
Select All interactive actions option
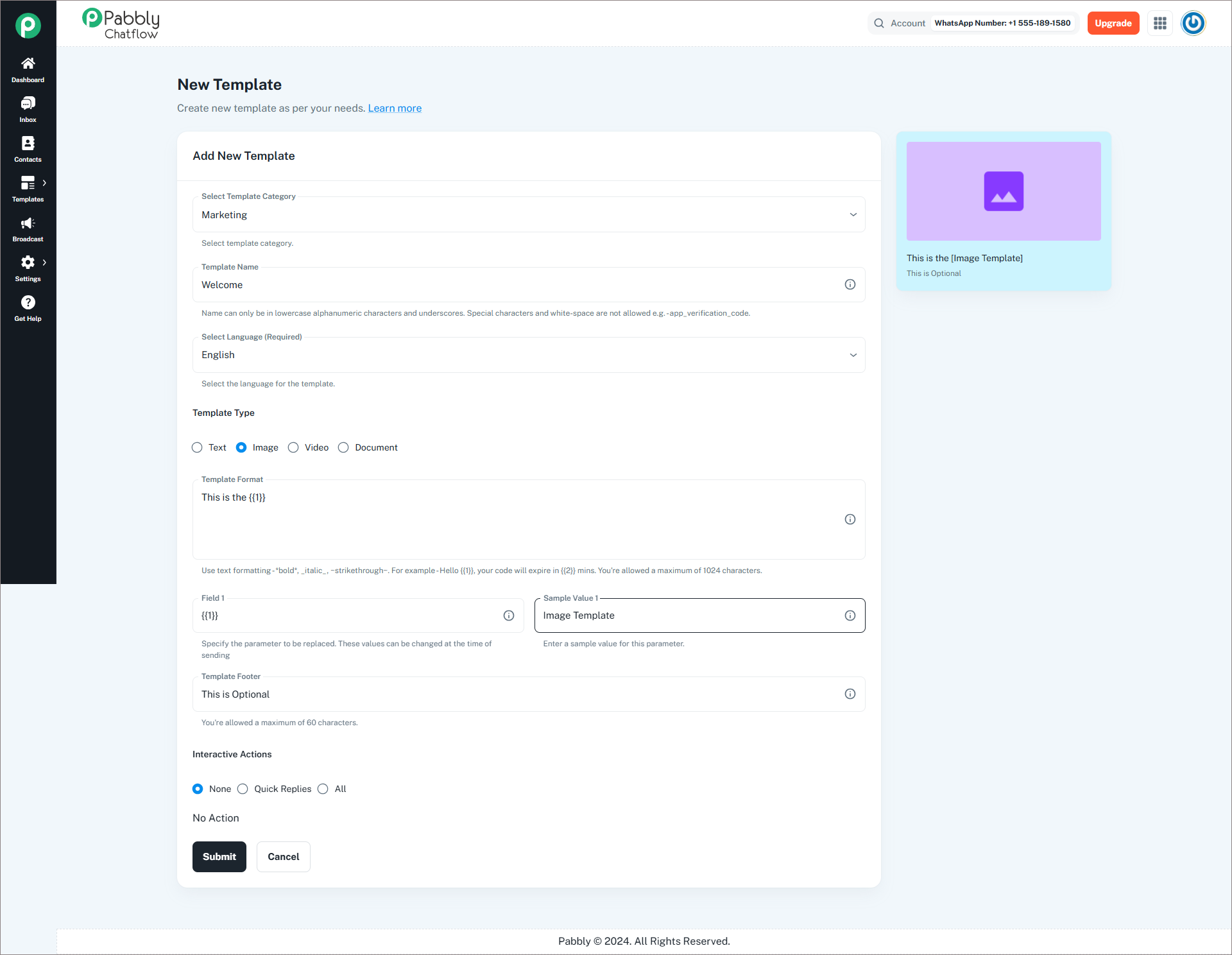pos(323,789)
